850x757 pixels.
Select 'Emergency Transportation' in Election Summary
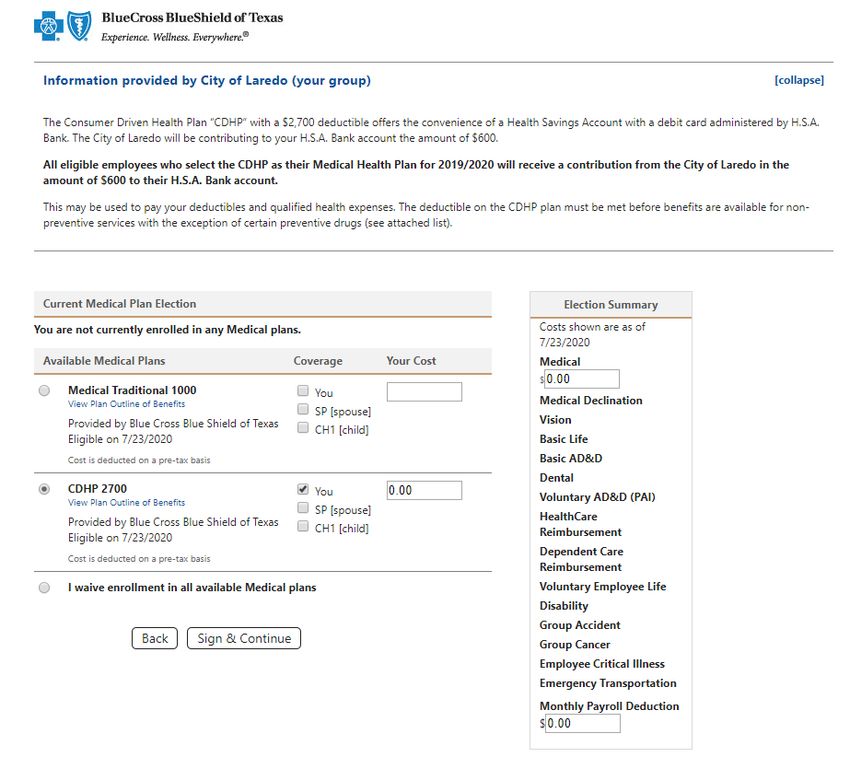coord(608,683)
